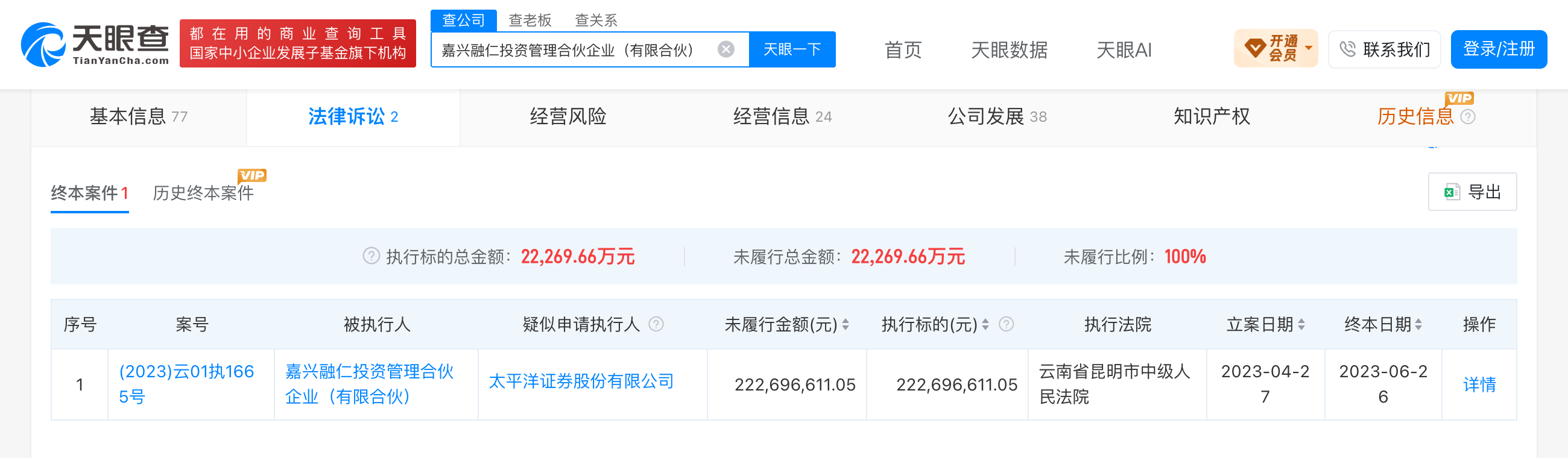Viewport: 1568px width, 458px height.
Task: Open the 基本信息 tab
Action: click(139, 117)
